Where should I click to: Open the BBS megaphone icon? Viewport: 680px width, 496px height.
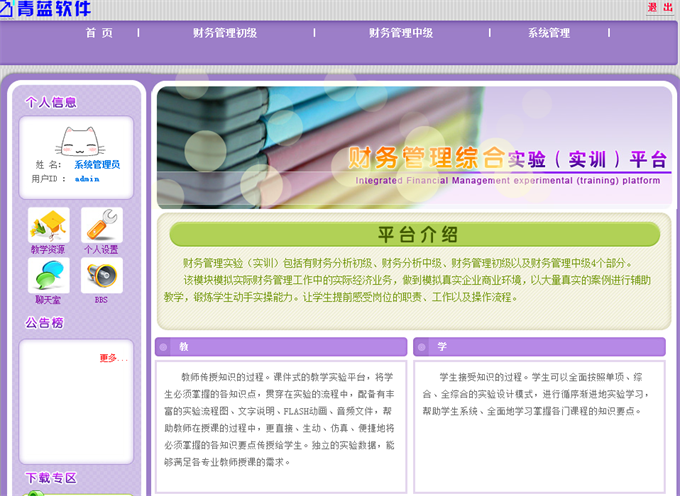(x=101, y=274)
